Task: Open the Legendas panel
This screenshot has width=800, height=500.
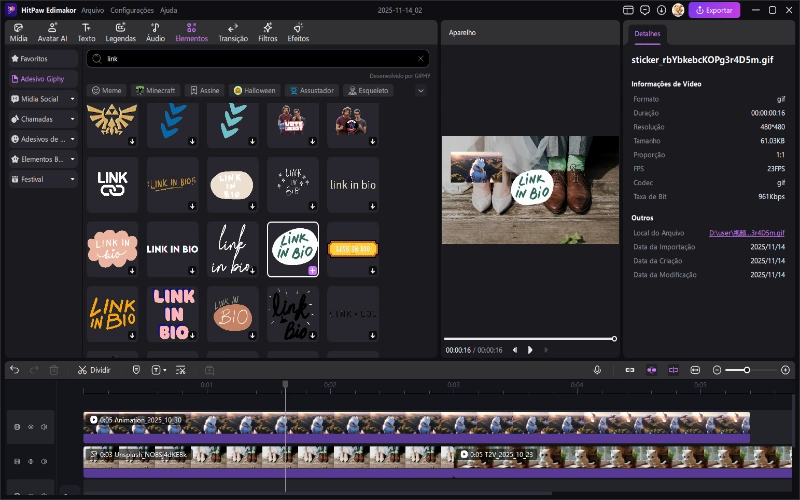Action: tap(120, 32)
